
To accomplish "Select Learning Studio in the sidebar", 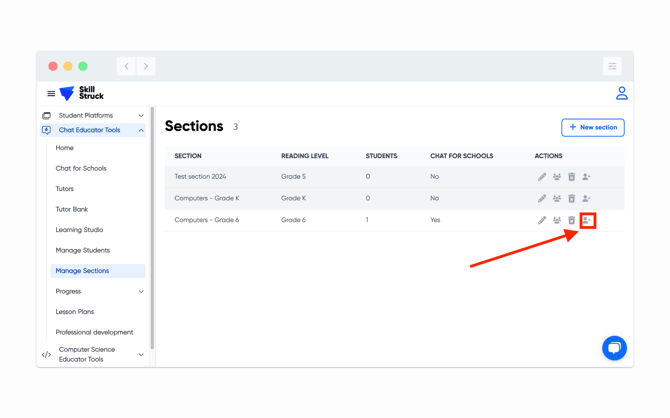I will coord(79,230).
